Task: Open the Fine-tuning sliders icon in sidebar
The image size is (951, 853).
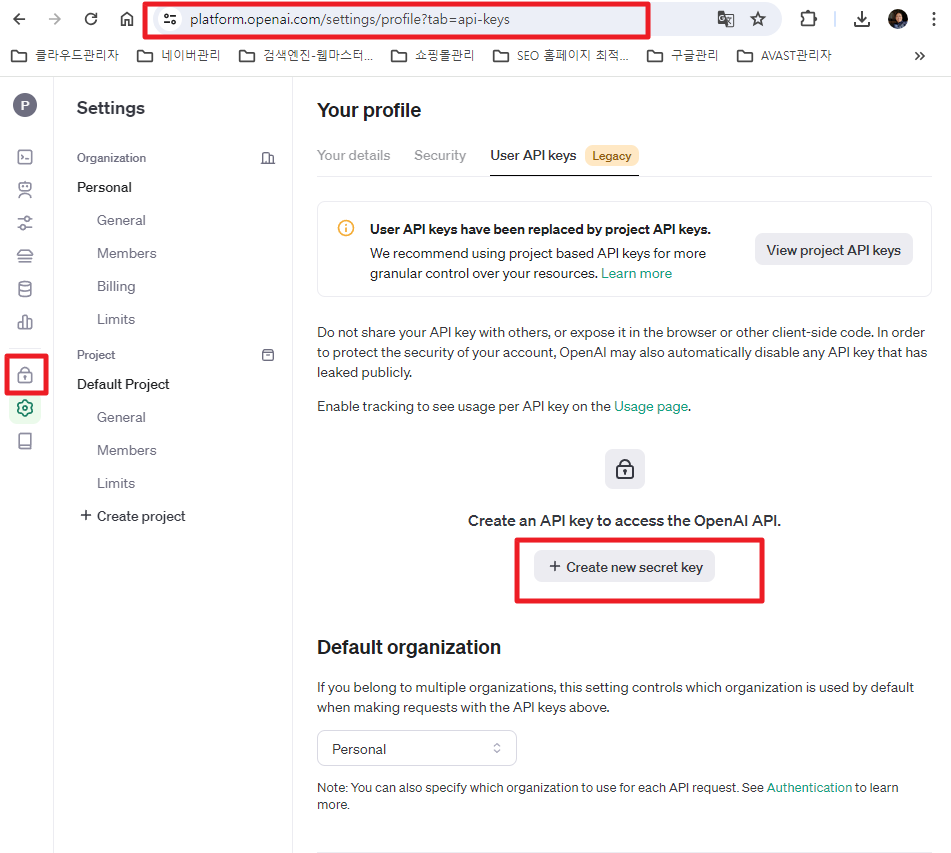Action: 25,223
